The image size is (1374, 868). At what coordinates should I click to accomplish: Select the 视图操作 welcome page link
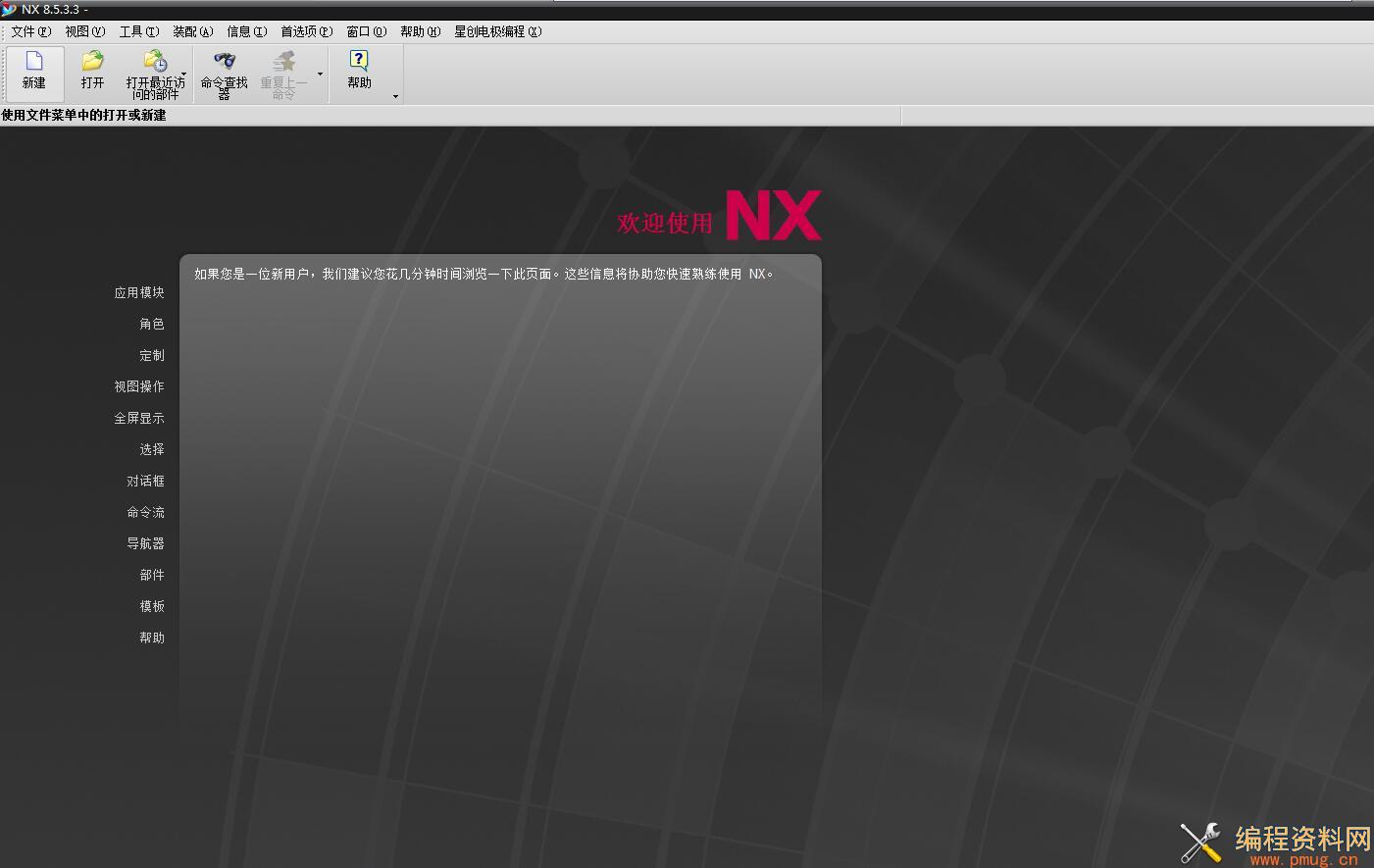(139, 386)
